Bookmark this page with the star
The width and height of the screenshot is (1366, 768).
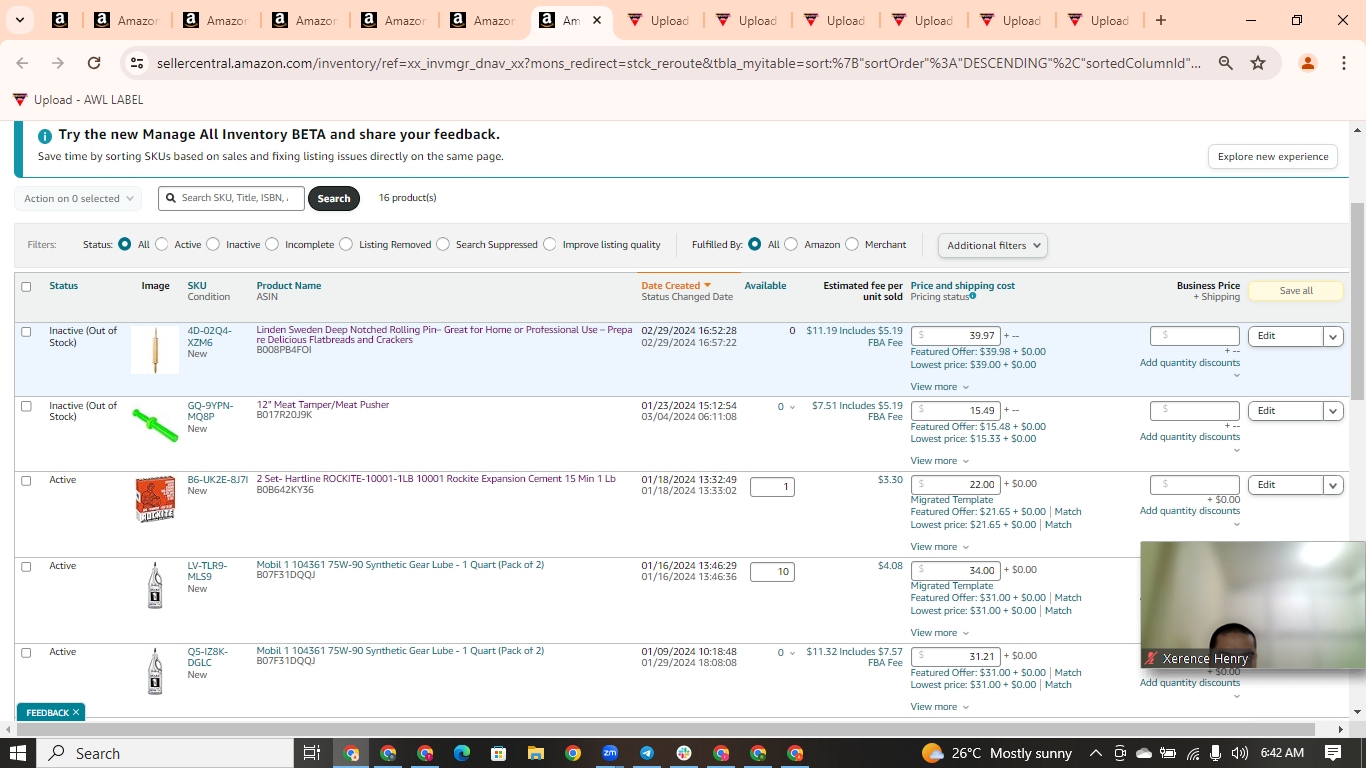coord(1258,63)
